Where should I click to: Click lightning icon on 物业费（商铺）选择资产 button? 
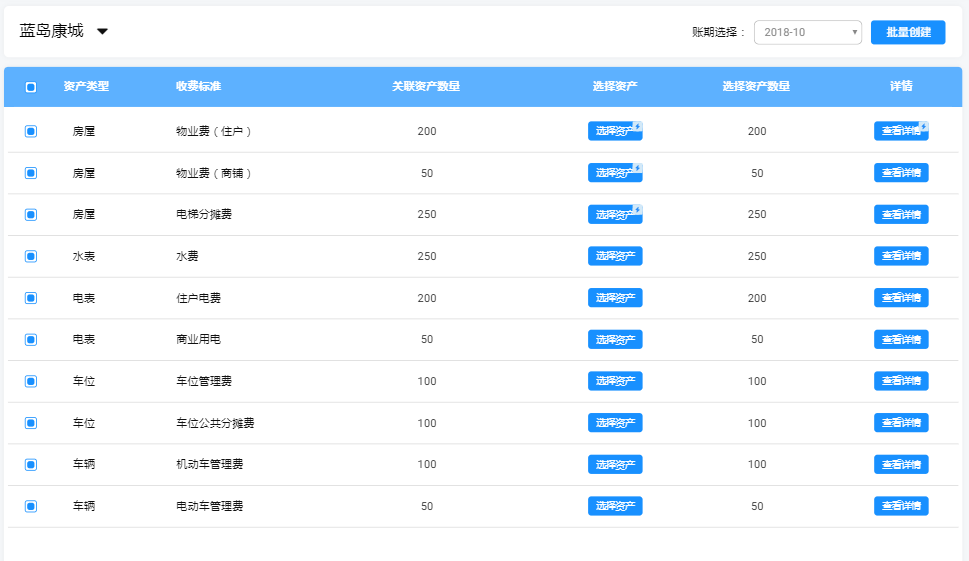[638, 168]
